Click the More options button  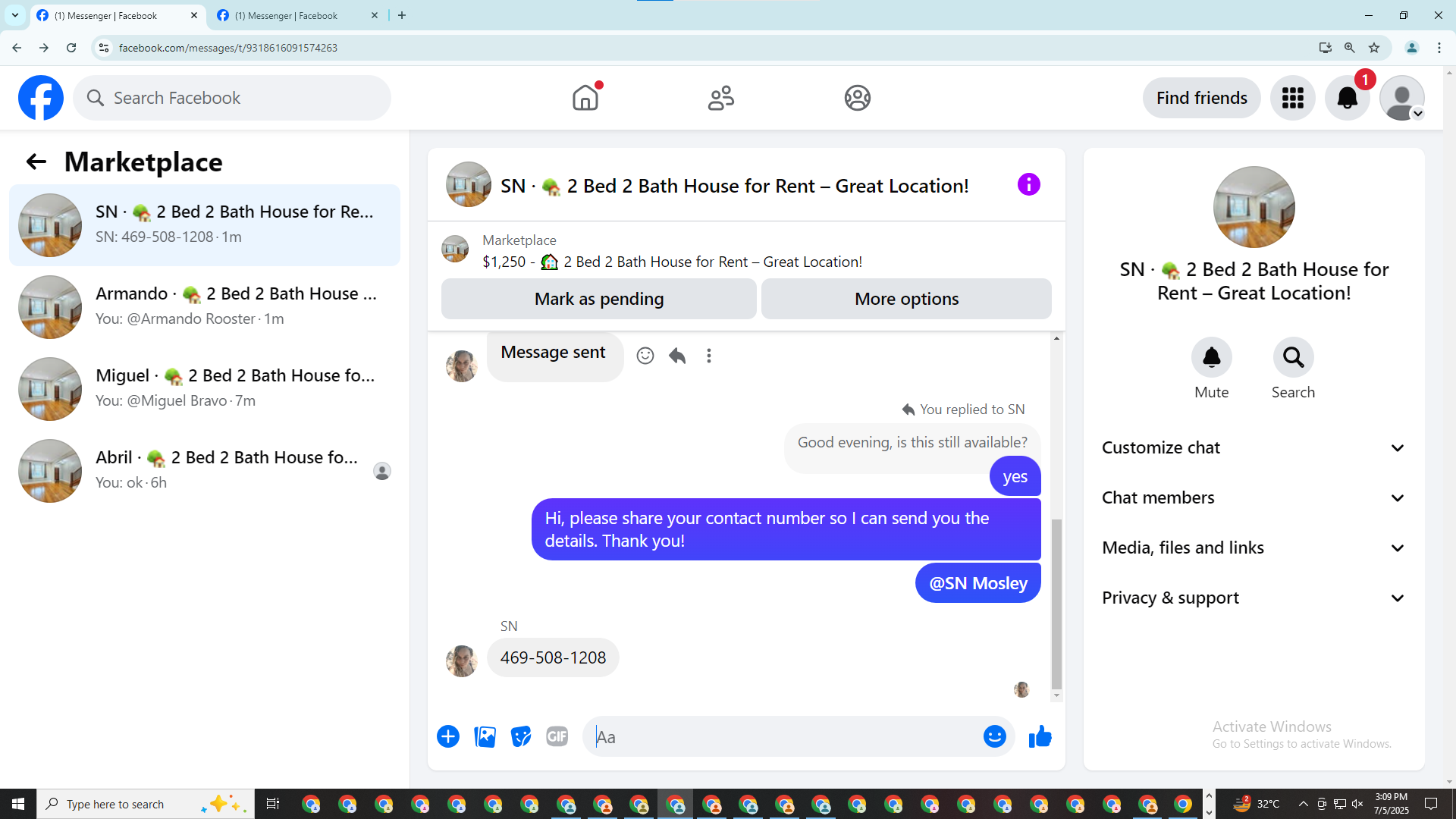906,299
